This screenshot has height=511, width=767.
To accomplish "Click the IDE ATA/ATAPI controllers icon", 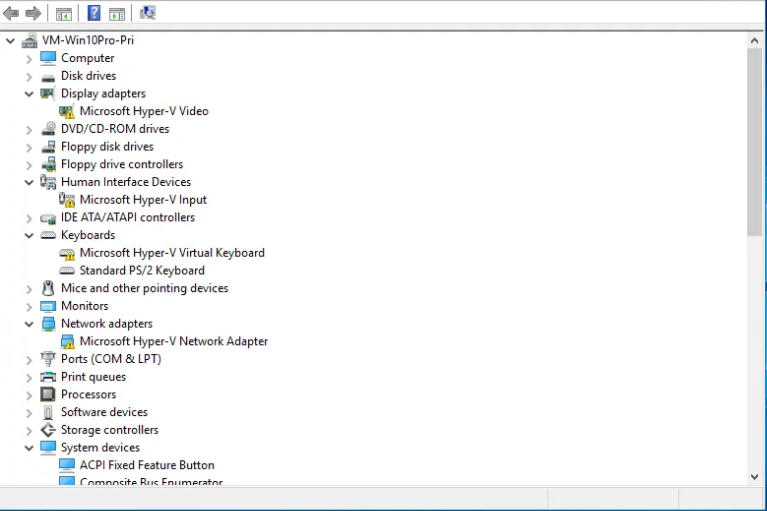I will 48,218.
